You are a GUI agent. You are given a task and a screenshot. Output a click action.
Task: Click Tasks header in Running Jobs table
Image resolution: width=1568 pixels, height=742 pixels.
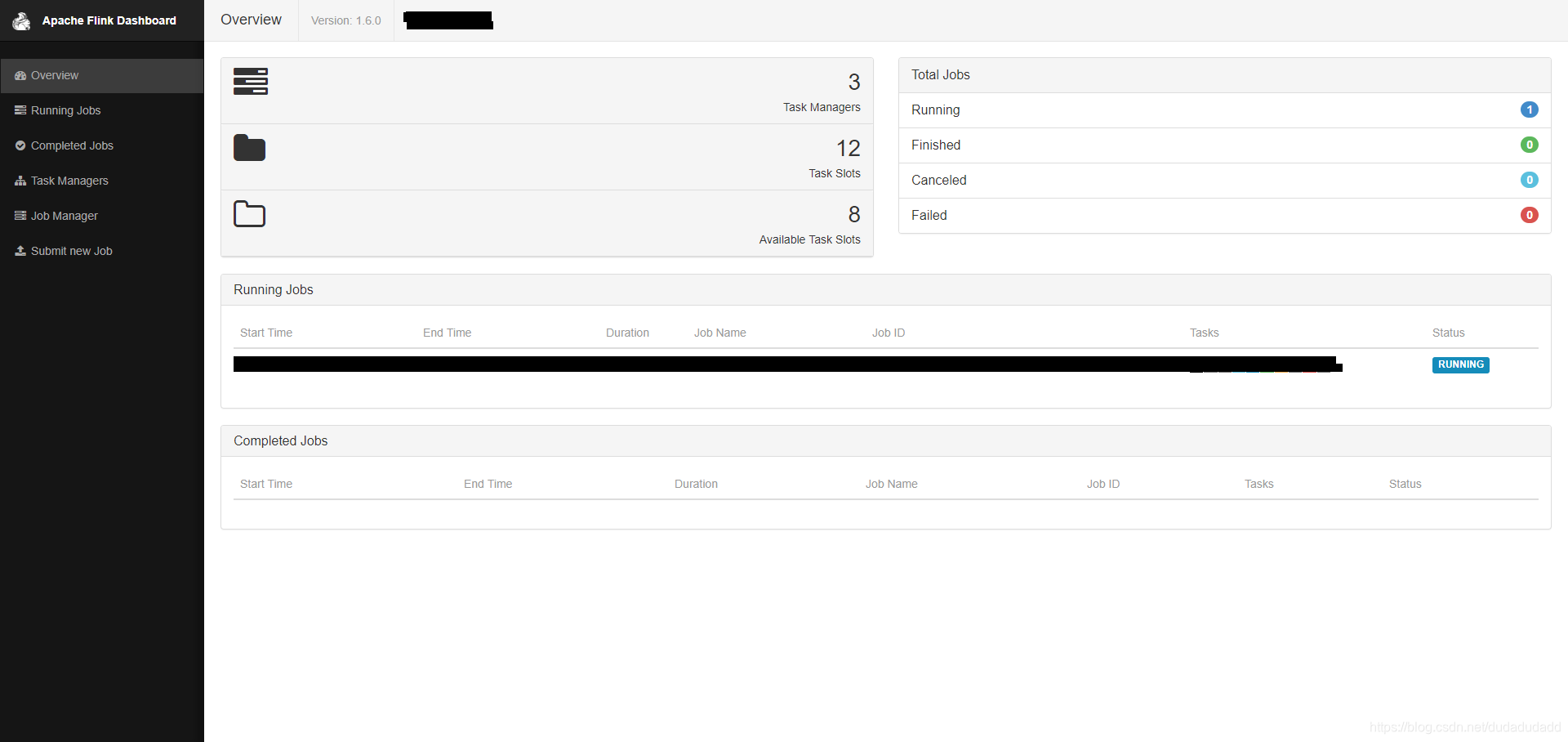click(x=1205, y=333)
